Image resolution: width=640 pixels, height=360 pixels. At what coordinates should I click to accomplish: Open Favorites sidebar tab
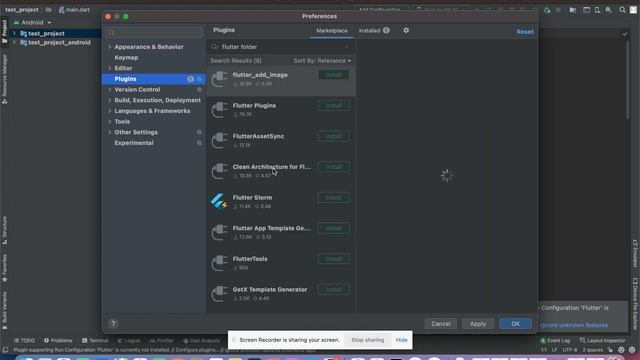tap(4, 268)
